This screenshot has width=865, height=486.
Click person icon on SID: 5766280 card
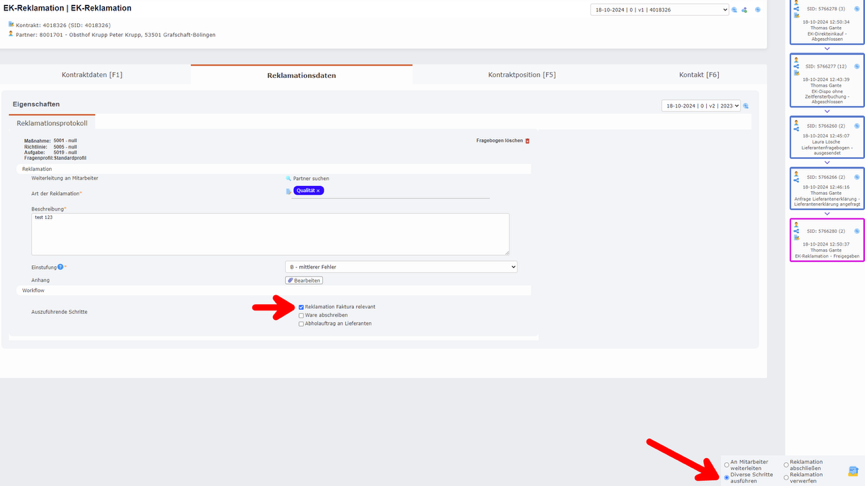pyautogui.click(x=796, y=225)
